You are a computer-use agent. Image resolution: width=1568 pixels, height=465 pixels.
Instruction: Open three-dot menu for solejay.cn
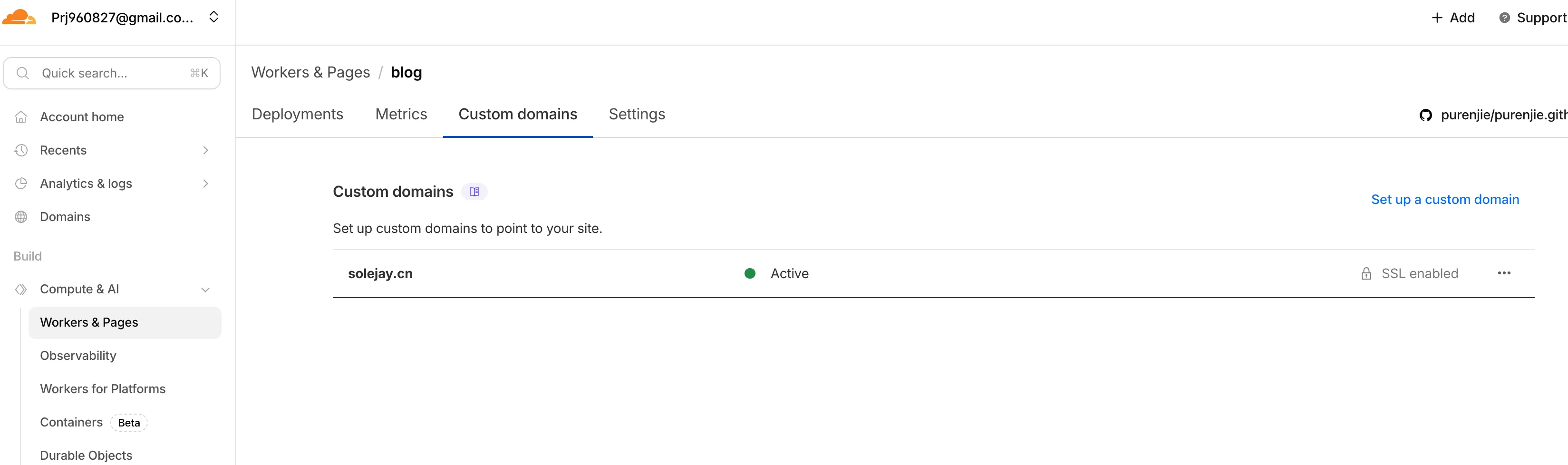(x=1503, y=273)
